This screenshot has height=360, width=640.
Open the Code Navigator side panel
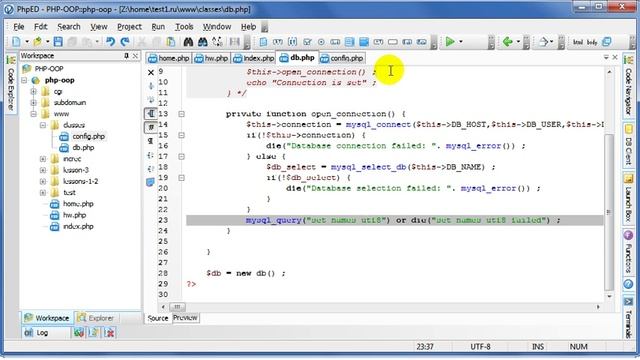pos(628,86)
